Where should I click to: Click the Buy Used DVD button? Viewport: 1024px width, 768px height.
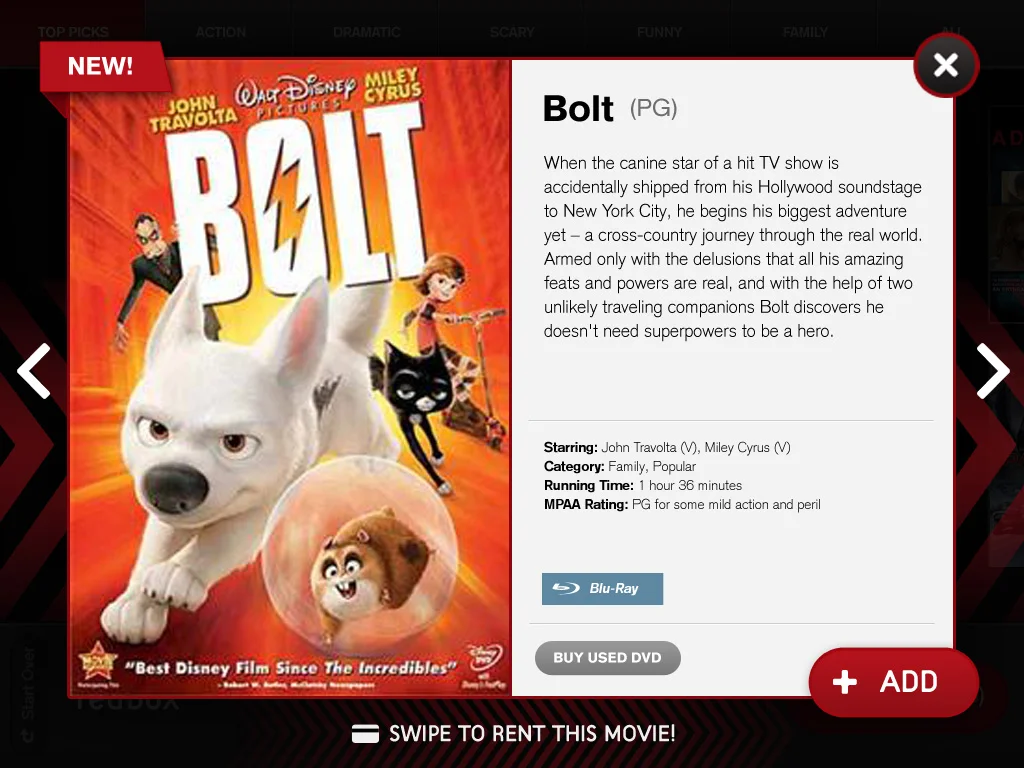(x=607, y=658)
